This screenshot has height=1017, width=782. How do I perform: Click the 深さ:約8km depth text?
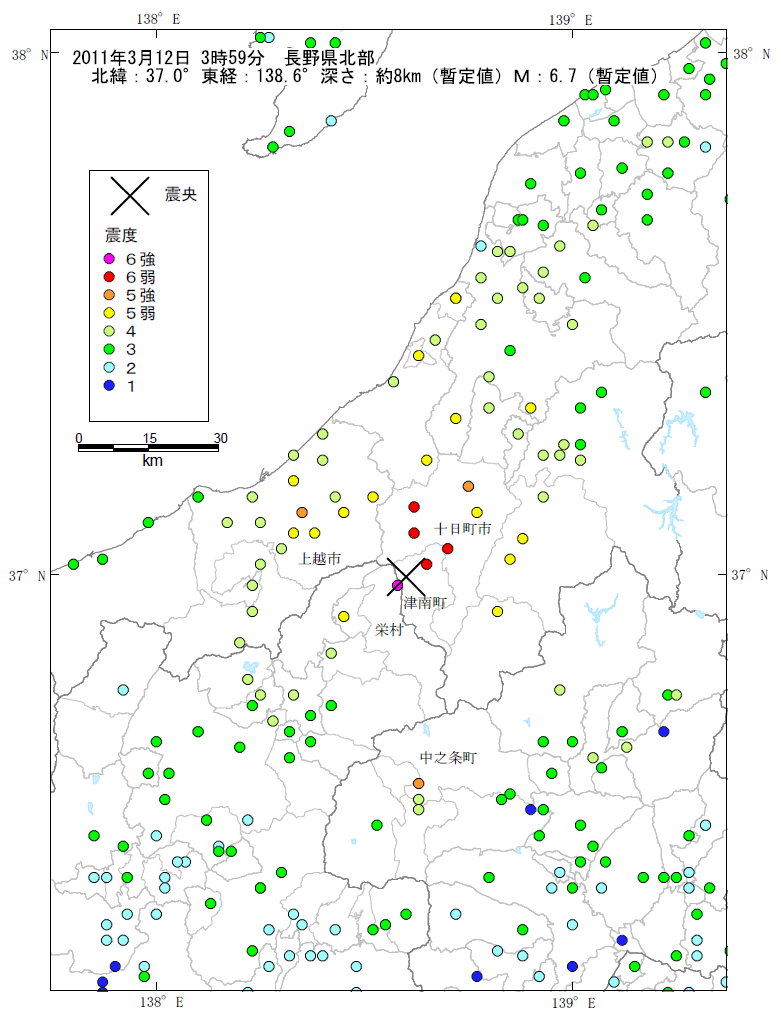point(370,77)
